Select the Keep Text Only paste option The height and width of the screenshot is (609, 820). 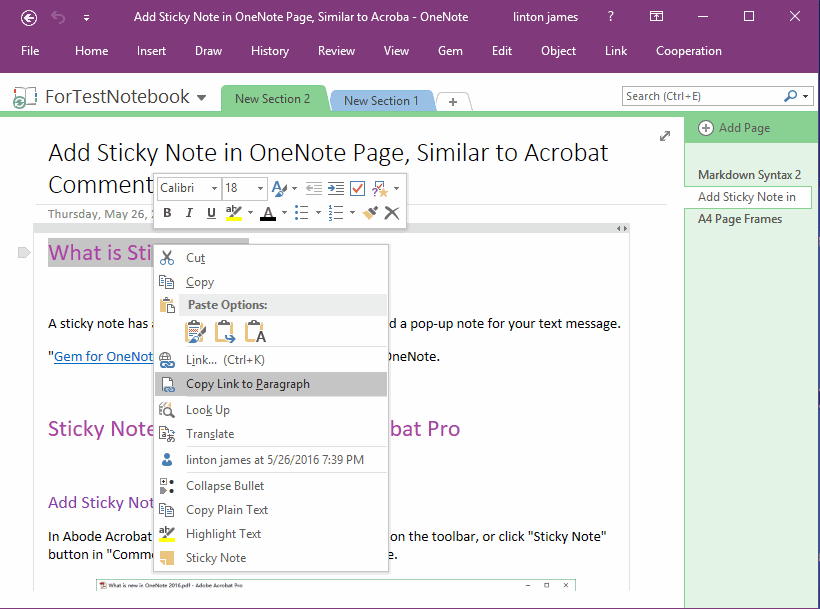point(255,331)
